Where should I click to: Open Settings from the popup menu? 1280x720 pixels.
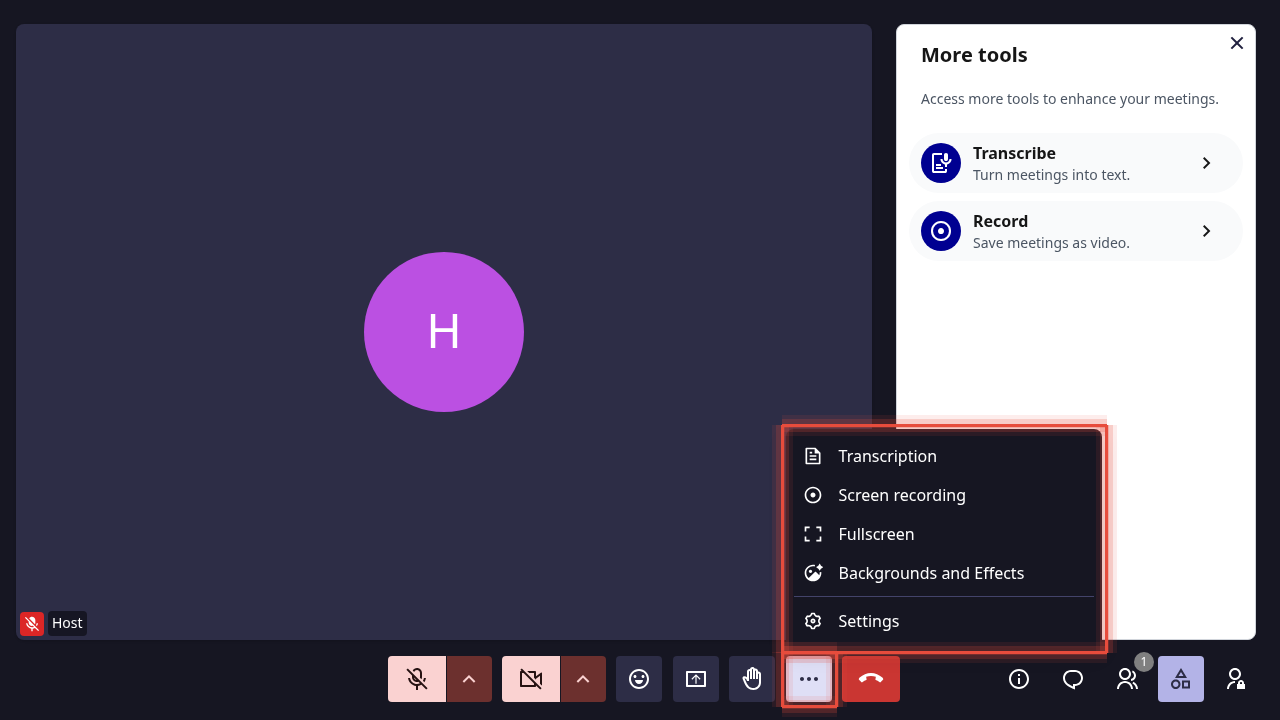pos(944,621)
